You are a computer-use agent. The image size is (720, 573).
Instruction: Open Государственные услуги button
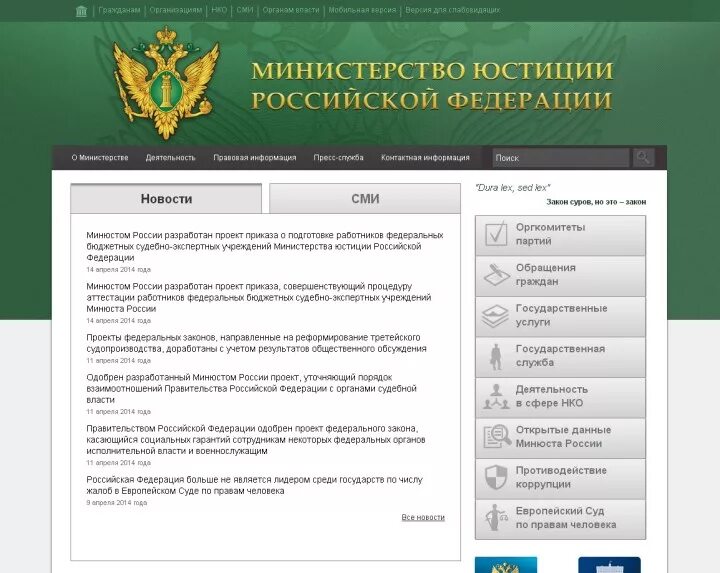(x=560, y=316)
